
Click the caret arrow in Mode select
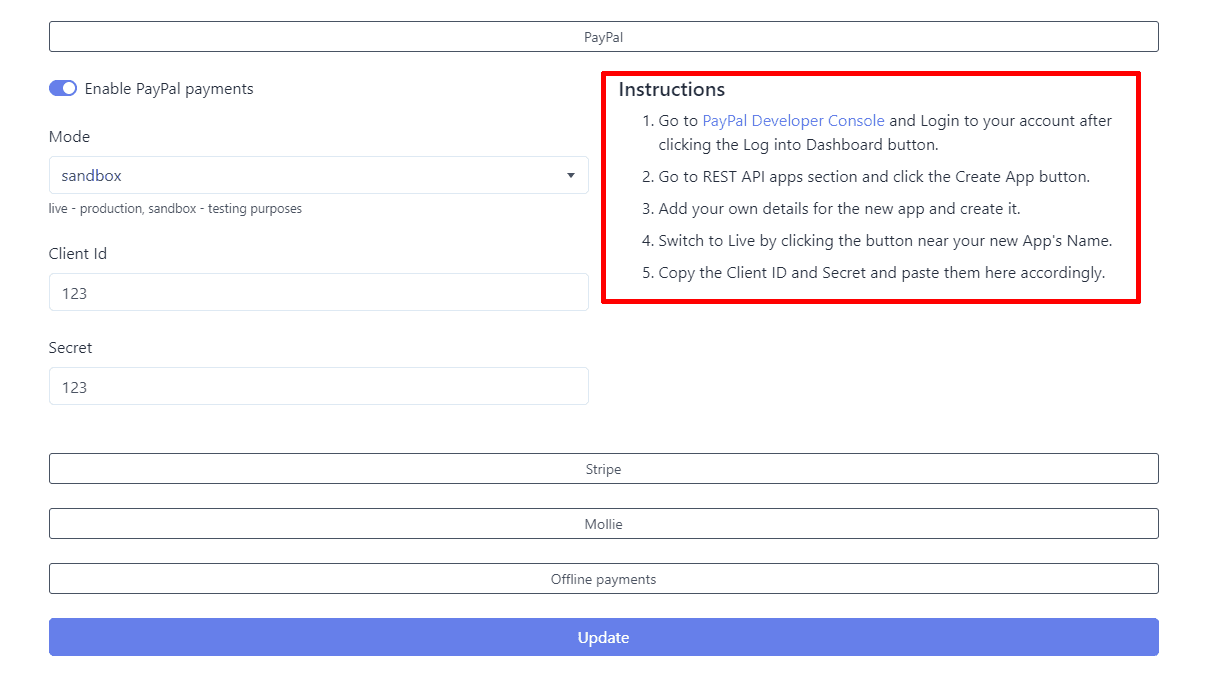[571, 175]
